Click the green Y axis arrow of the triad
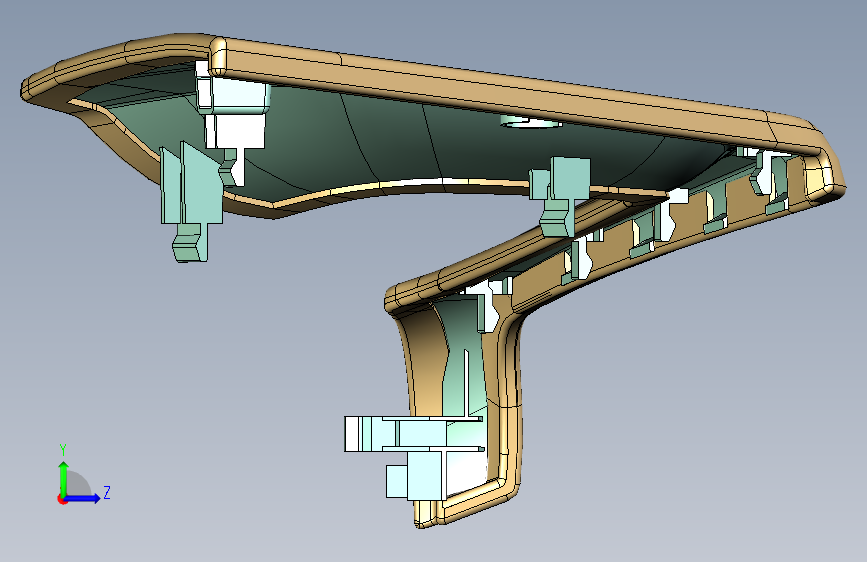 64,479
